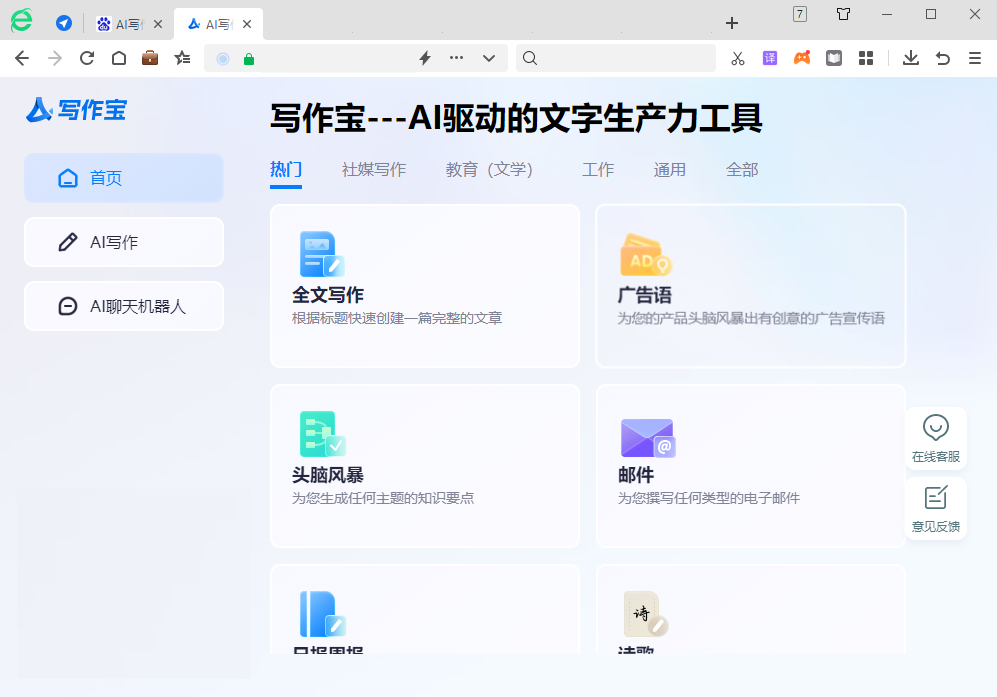
Task: Reload the page with the refresh icon
Action: click(87, 59)
